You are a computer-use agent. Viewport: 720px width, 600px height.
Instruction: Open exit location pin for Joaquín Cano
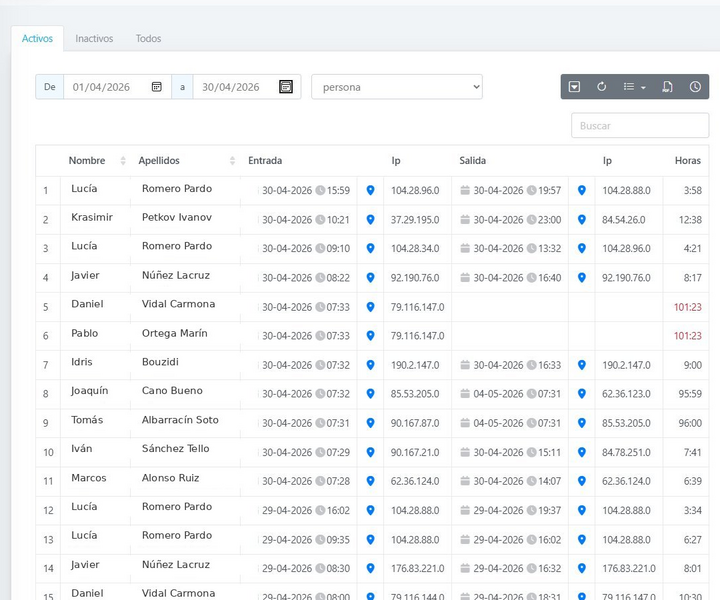(582, 393)
